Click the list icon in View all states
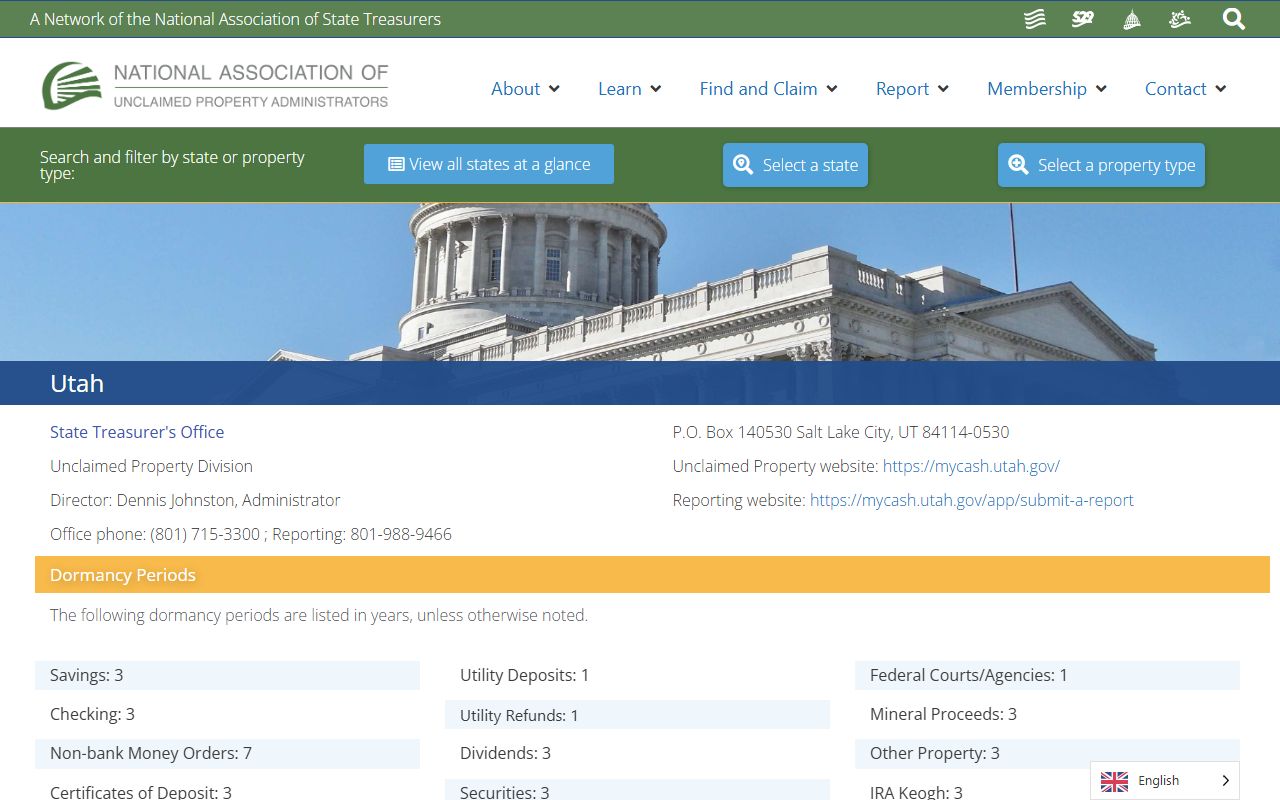 click(396, 164)
